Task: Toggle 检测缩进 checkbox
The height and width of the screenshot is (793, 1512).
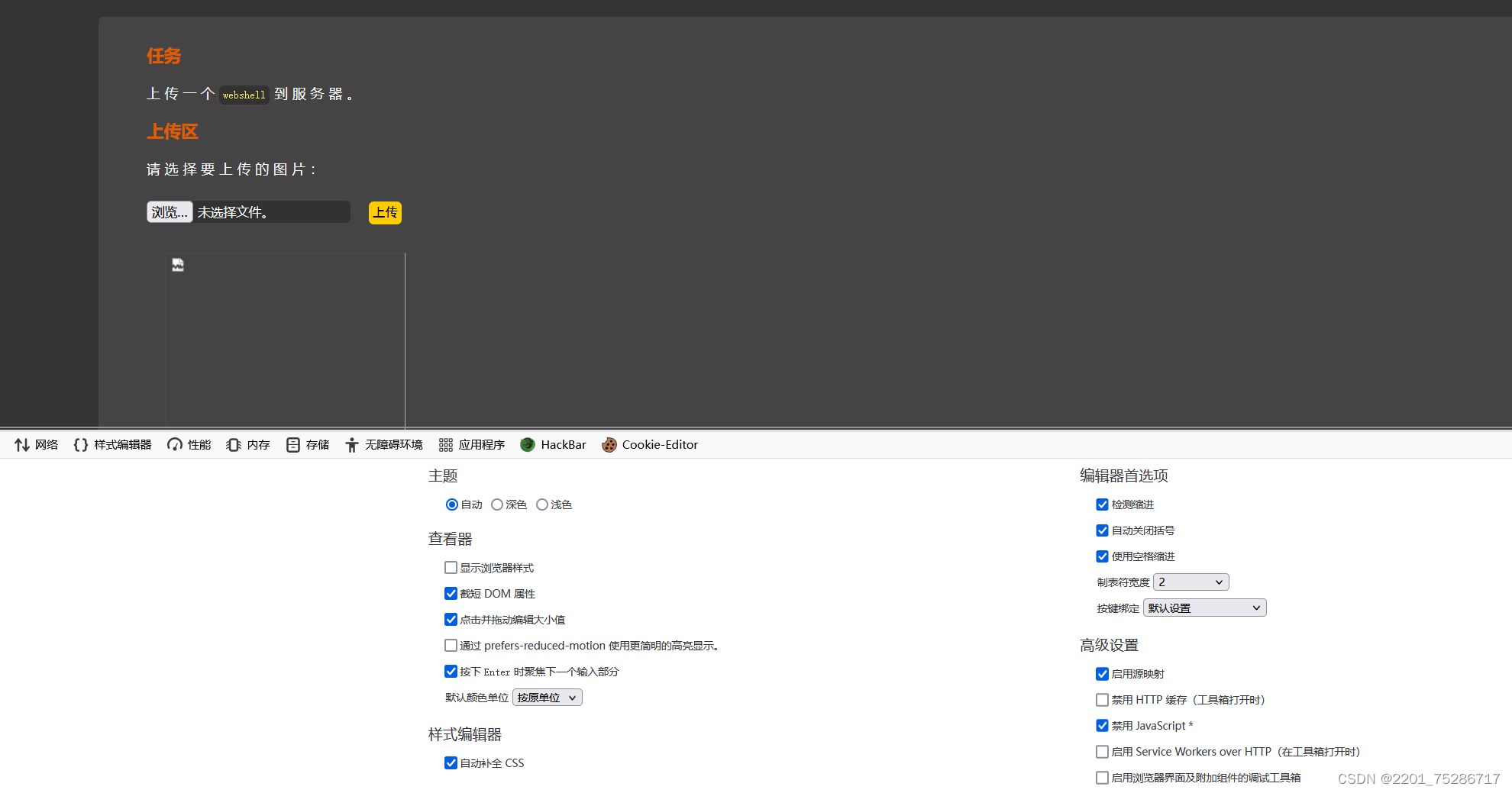Action: (1102, 504)
